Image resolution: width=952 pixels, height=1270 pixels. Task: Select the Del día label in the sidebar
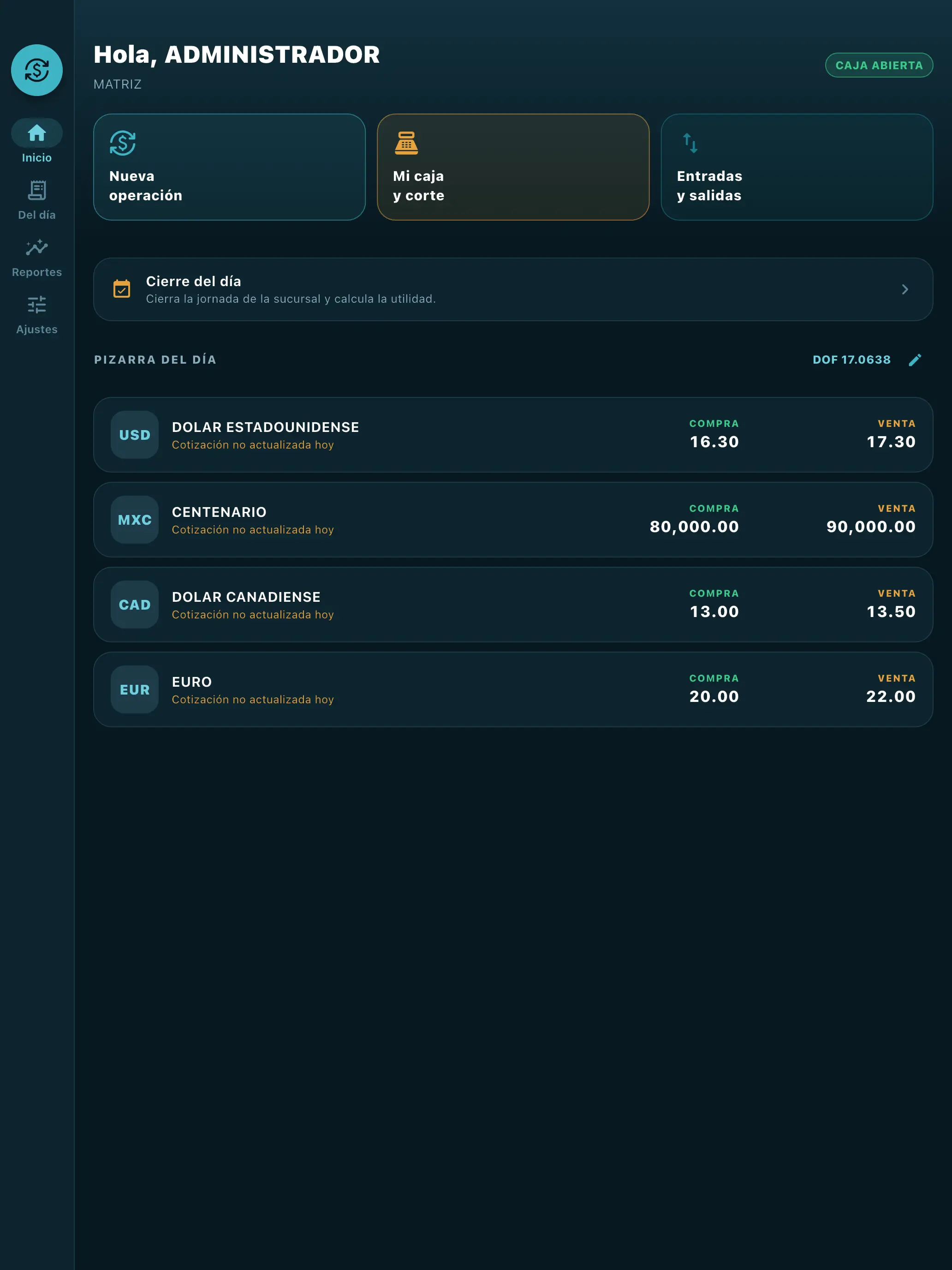(37, 216)
